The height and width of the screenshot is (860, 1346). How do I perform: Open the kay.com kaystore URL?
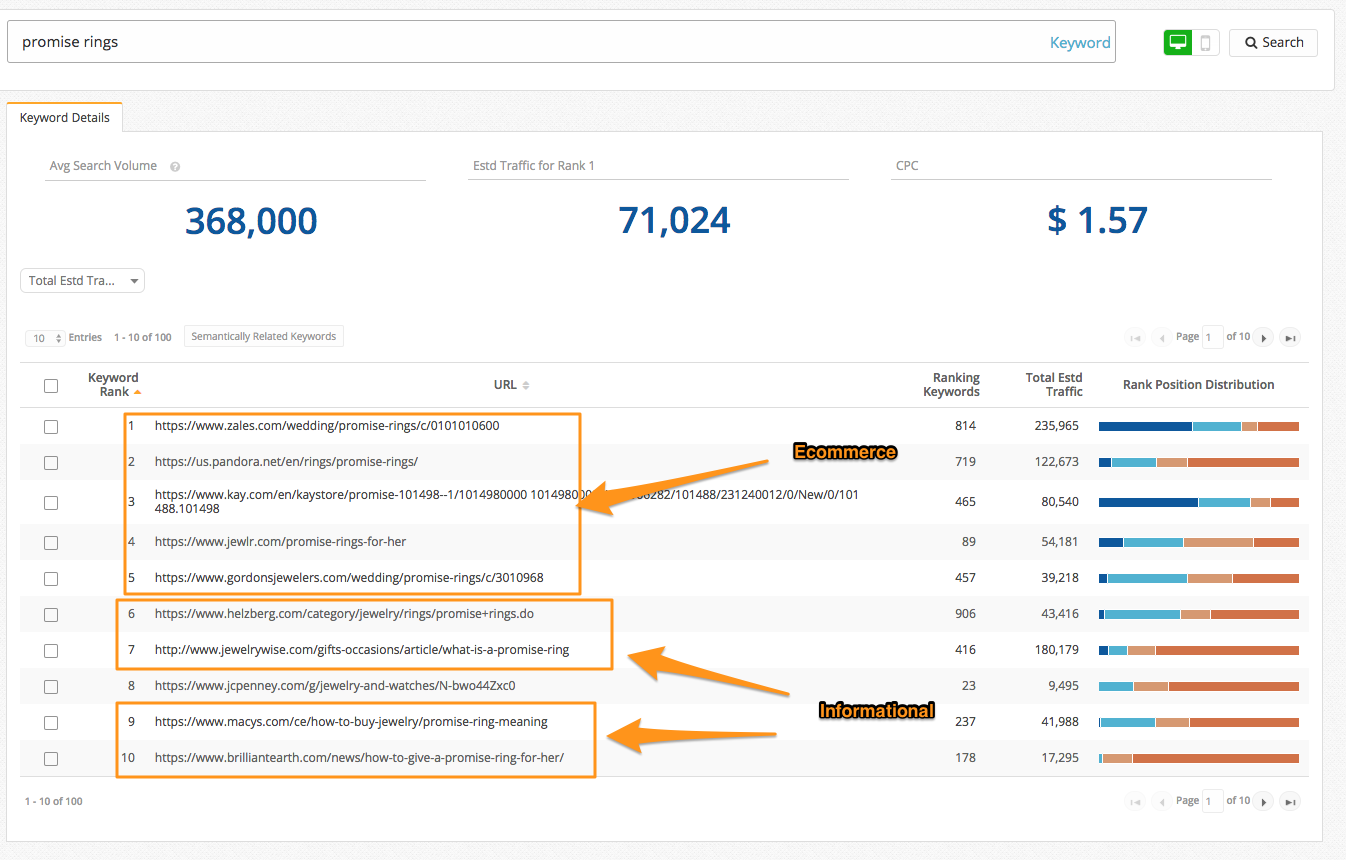[x=506, y=502]
